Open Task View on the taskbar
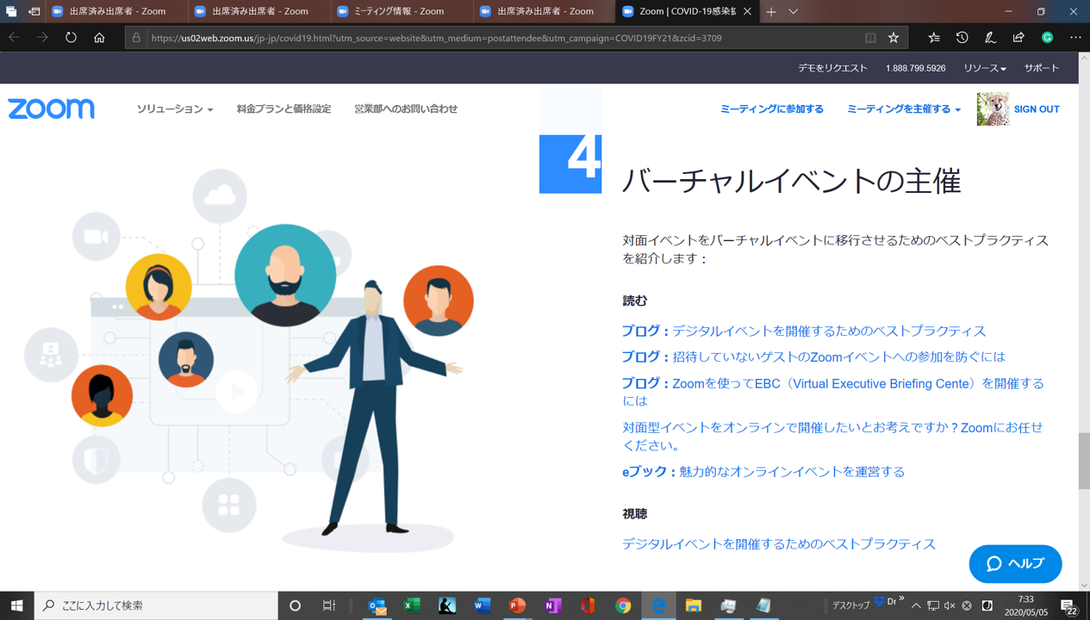 pos(330,605)
